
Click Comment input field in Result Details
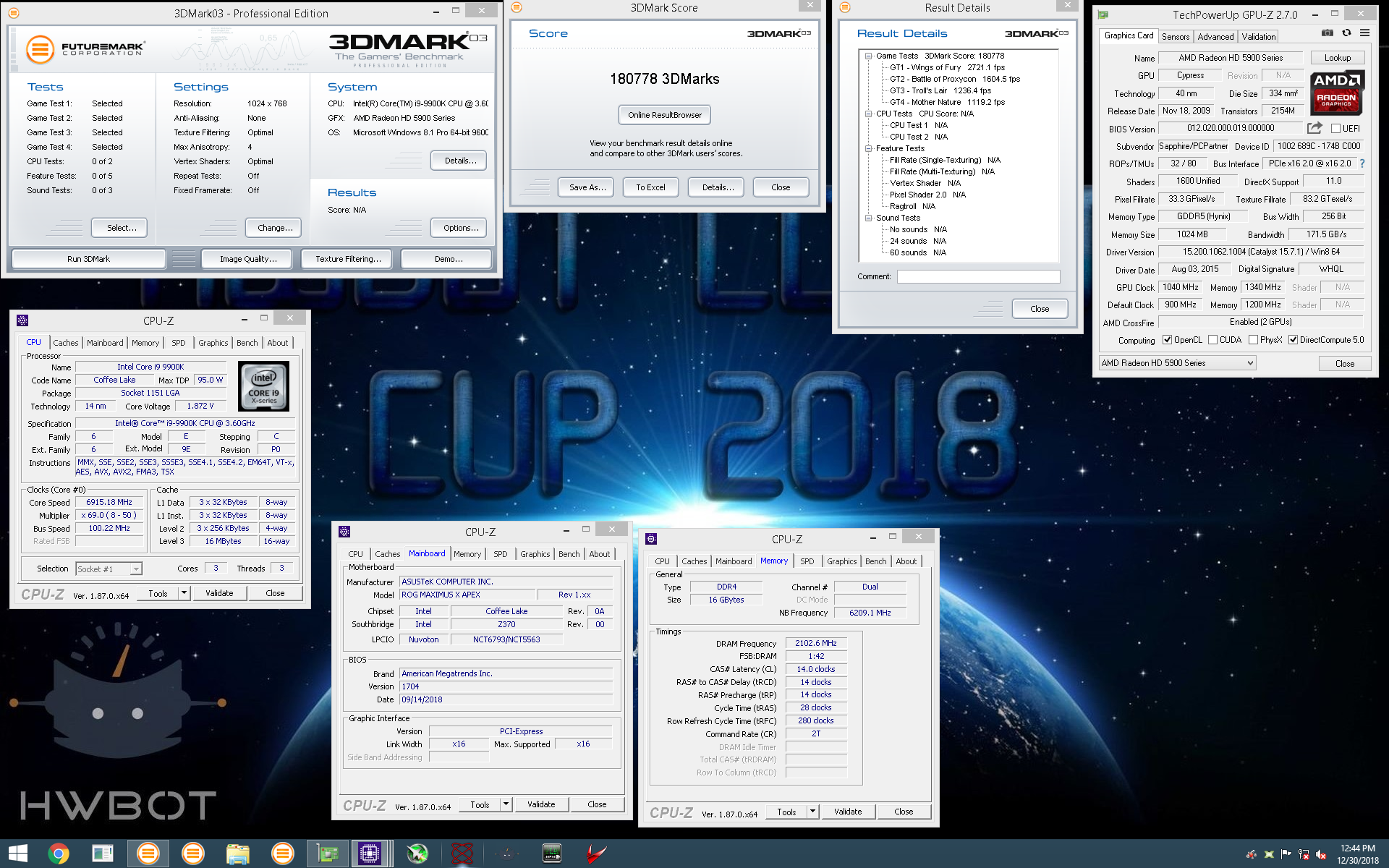pyautogui.click(x=978, y=276)
